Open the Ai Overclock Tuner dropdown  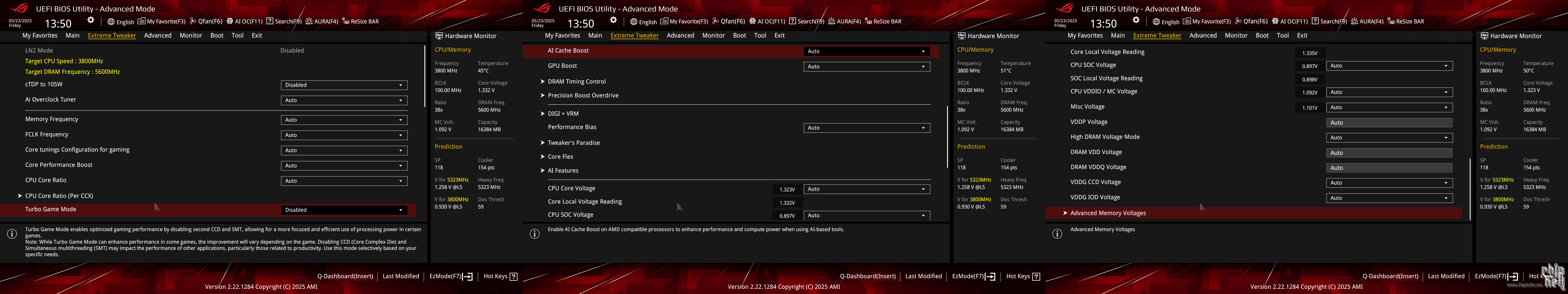(x=344, y=100)
